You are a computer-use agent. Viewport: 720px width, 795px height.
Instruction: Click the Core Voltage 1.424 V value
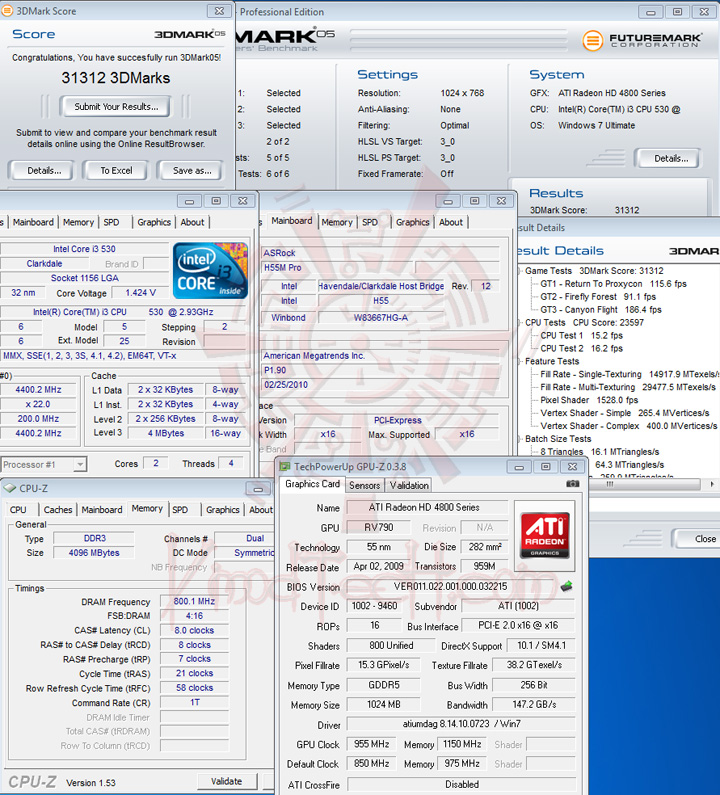[x=140, y=293]
